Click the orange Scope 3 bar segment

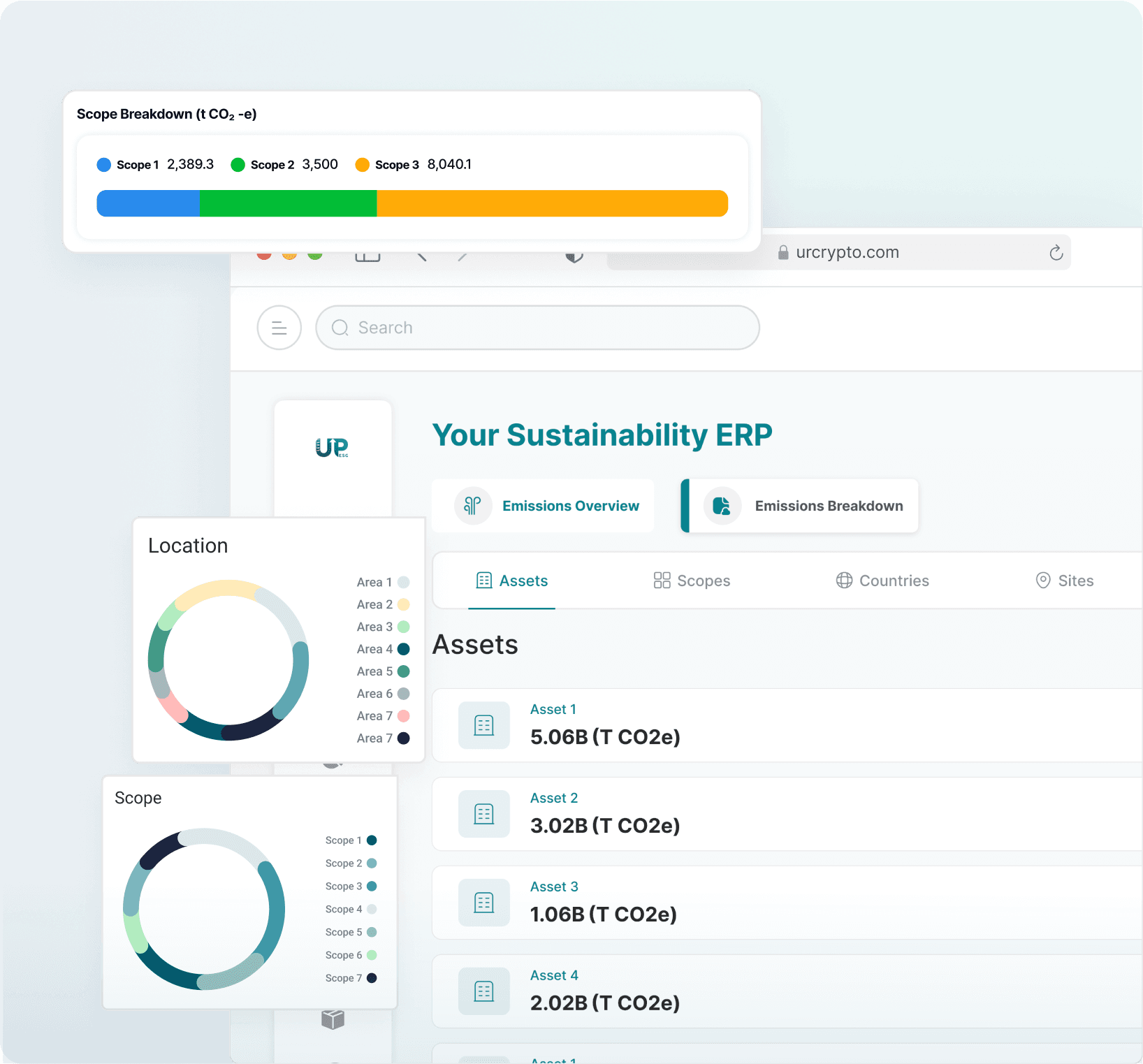pyautogui.click(x=551, y=203)
